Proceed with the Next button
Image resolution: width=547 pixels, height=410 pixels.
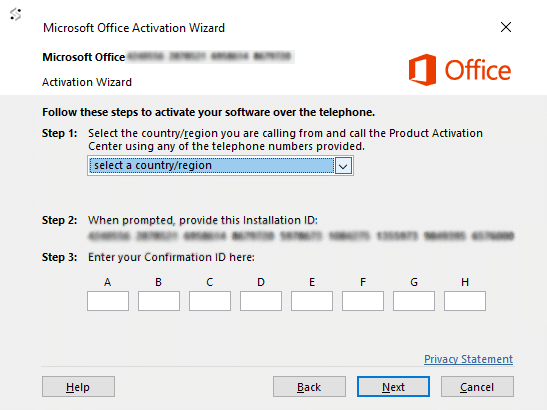pyautogui.click(x=393, y=387)
